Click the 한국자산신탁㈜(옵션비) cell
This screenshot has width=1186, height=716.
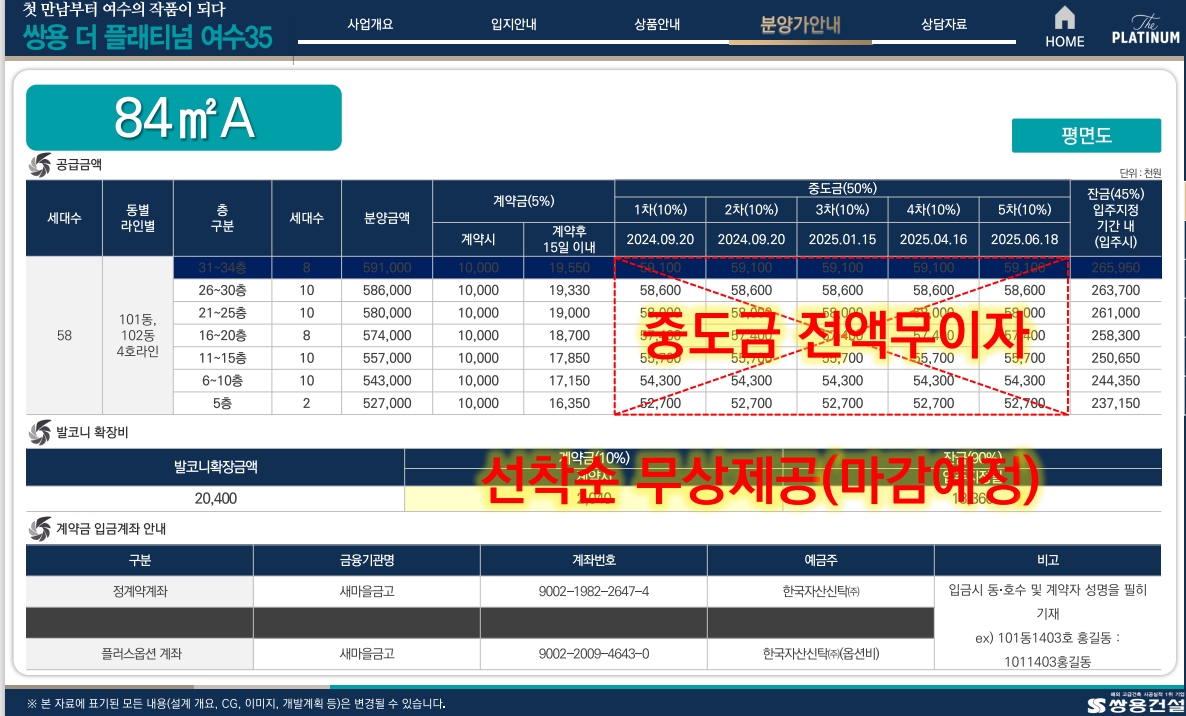(x=821, y=654)
